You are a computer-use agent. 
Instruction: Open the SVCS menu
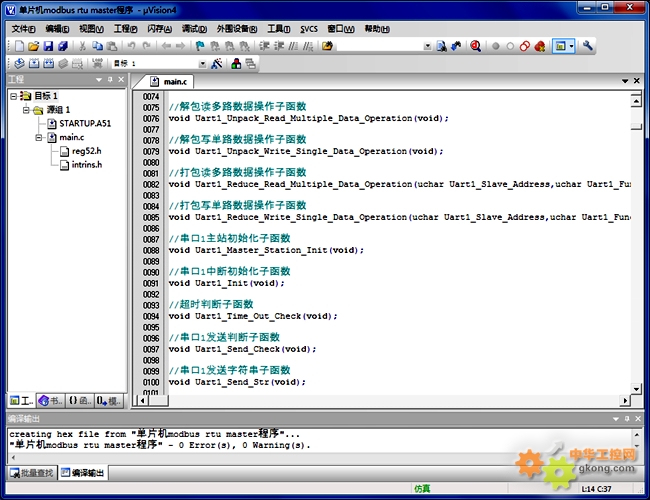tap(309, 29)
